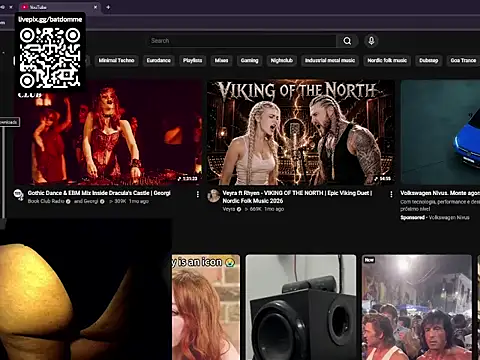Click Veyra ft Rhyen video title

click(x=297, y=197)
